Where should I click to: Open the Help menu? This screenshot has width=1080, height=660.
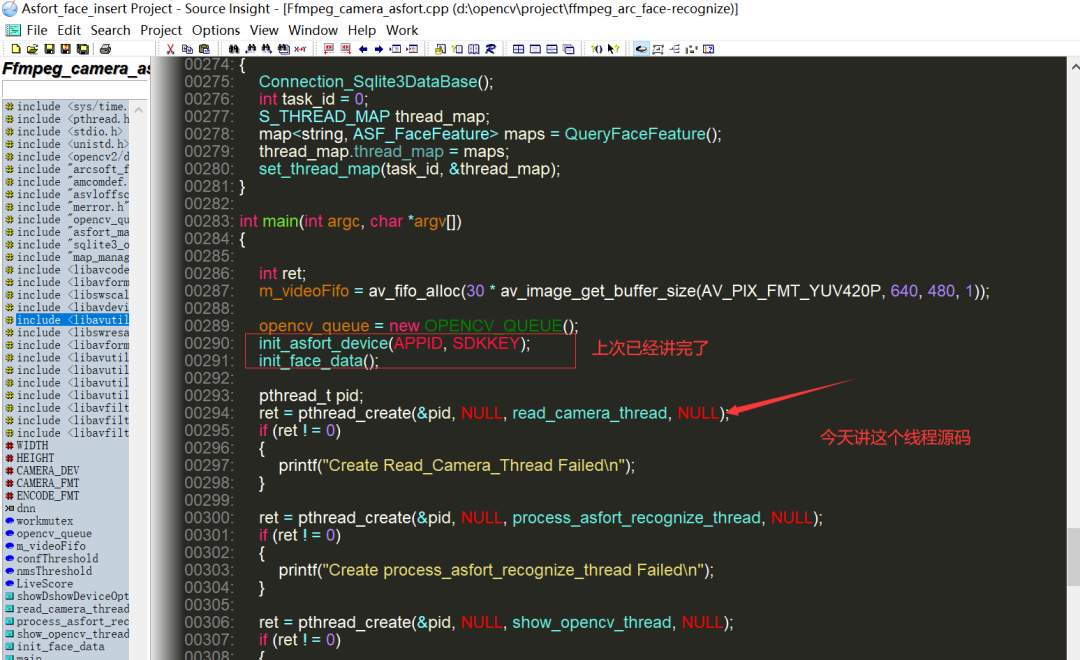point(362,30)
